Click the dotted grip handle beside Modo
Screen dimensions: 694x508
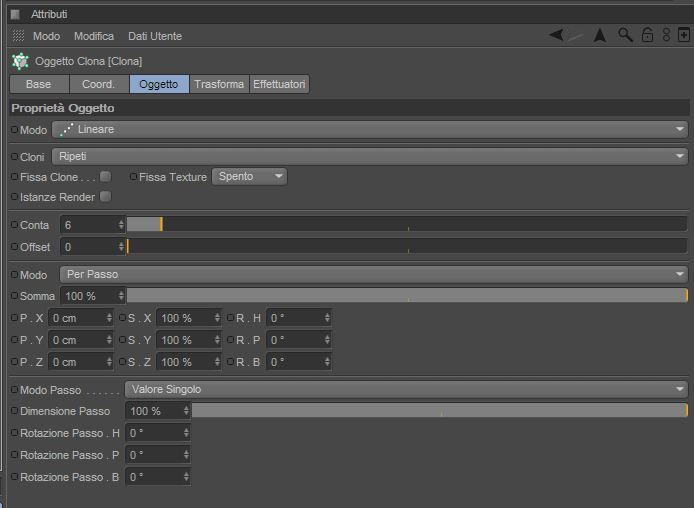coord(18,36)
